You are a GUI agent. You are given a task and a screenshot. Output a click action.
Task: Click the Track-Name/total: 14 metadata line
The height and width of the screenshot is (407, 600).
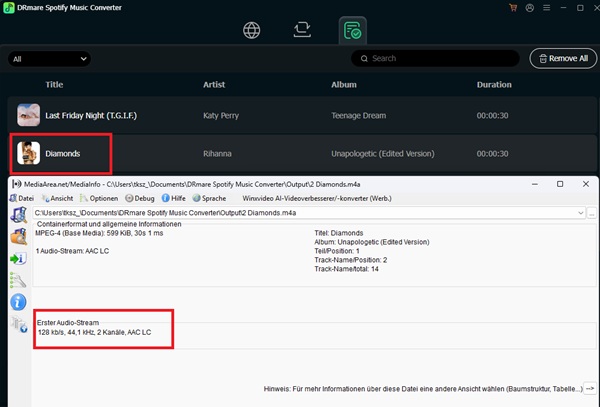[x=346, y=269]
